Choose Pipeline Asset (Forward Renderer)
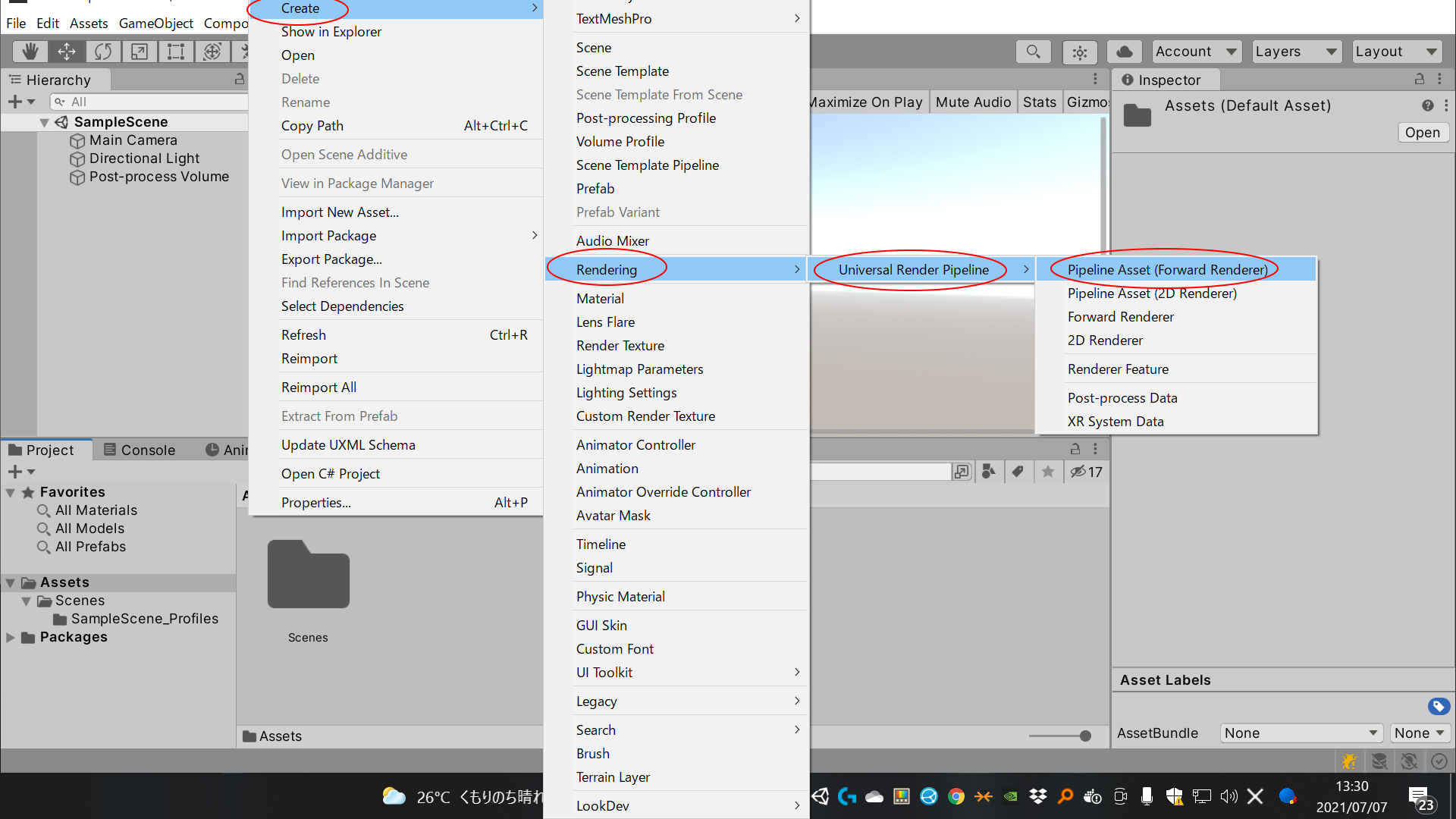1456x819 pixels. (x=1167, y=270)
